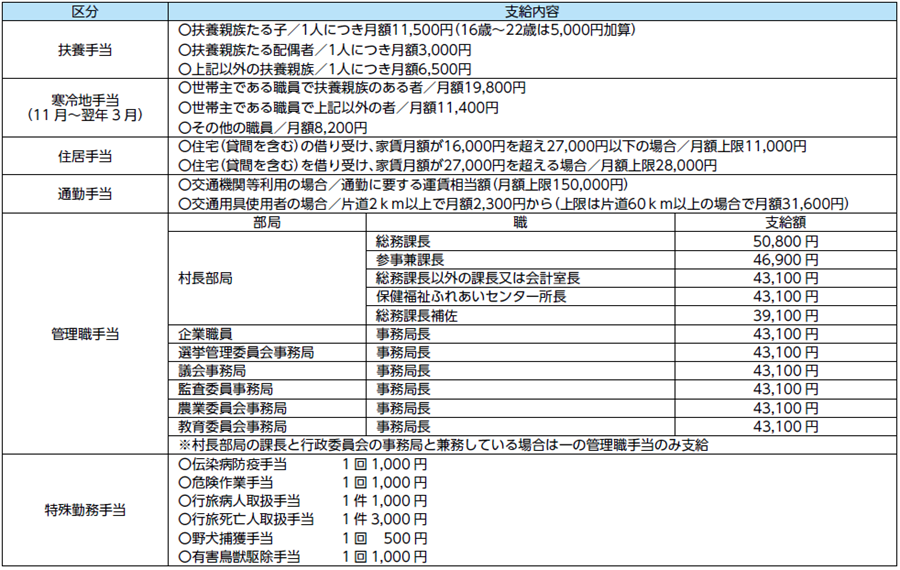The height and width of the screenshot is (570, 900).
Task: Click the 総務課長 position cell
Action: (403, 241)
